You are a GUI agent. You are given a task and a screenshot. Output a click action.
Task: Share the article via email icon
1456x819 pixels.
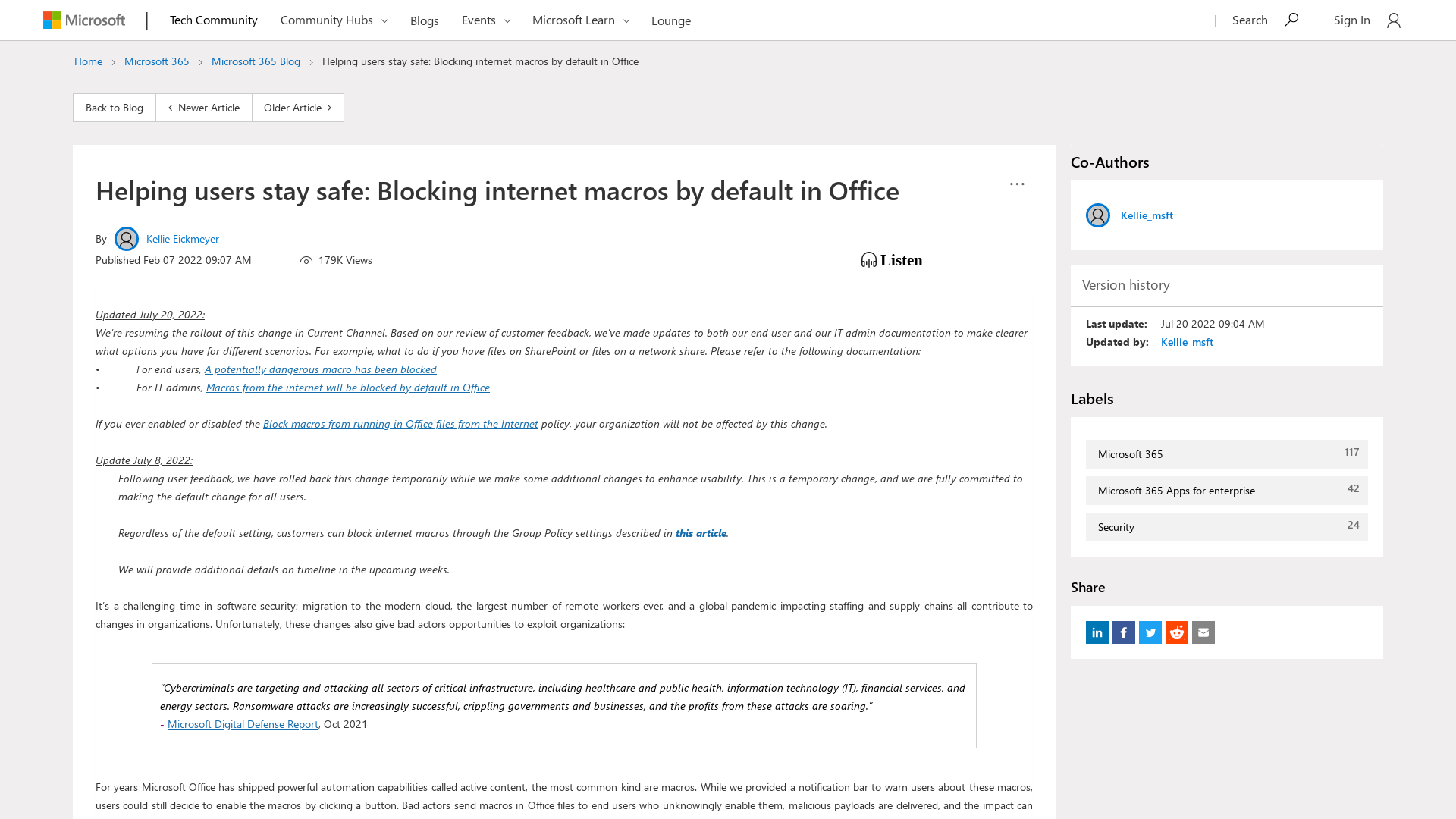pos(1203,632)
